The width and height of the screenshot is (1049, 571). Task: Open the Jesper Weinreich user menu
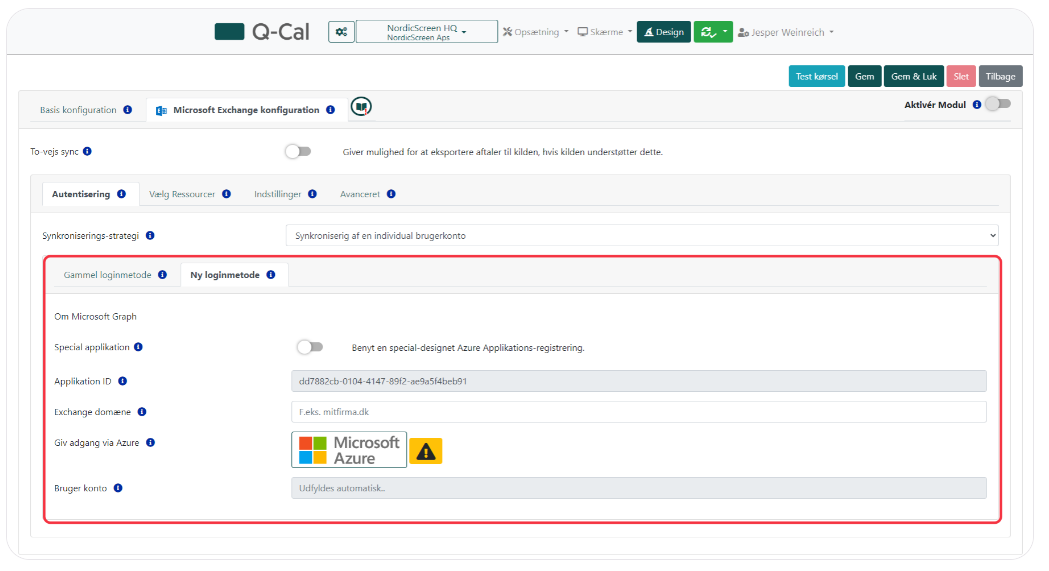click(x=786, y=32)
